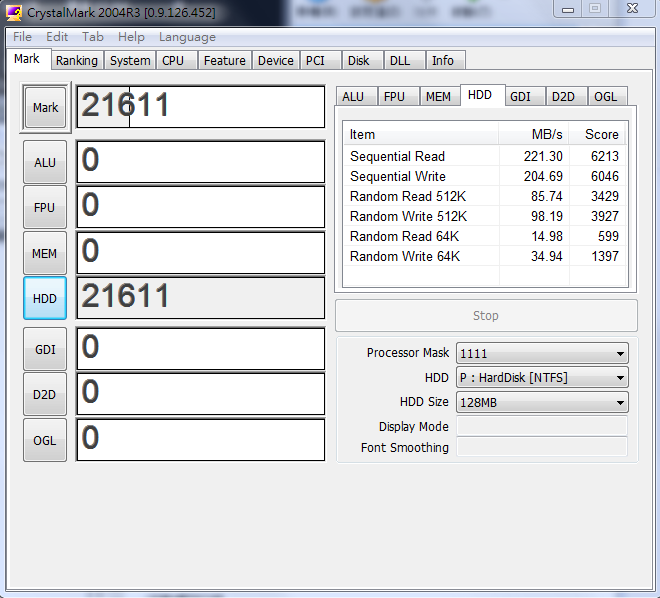Run the GDI benchmark button
Viewport: 660px width, 598px height.
tap(45, 349)
